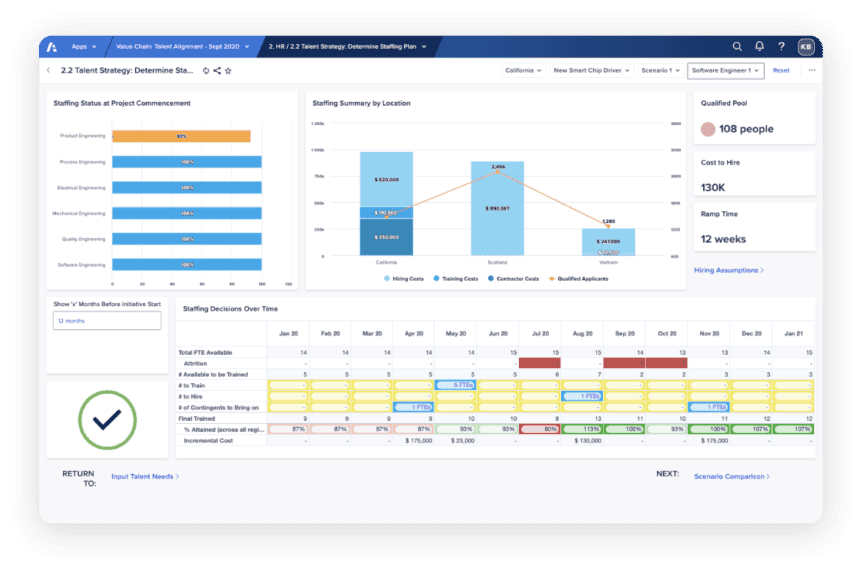Open the more options ellipsis menu
This screenshot has width=859, height=563.
[812, 70]
